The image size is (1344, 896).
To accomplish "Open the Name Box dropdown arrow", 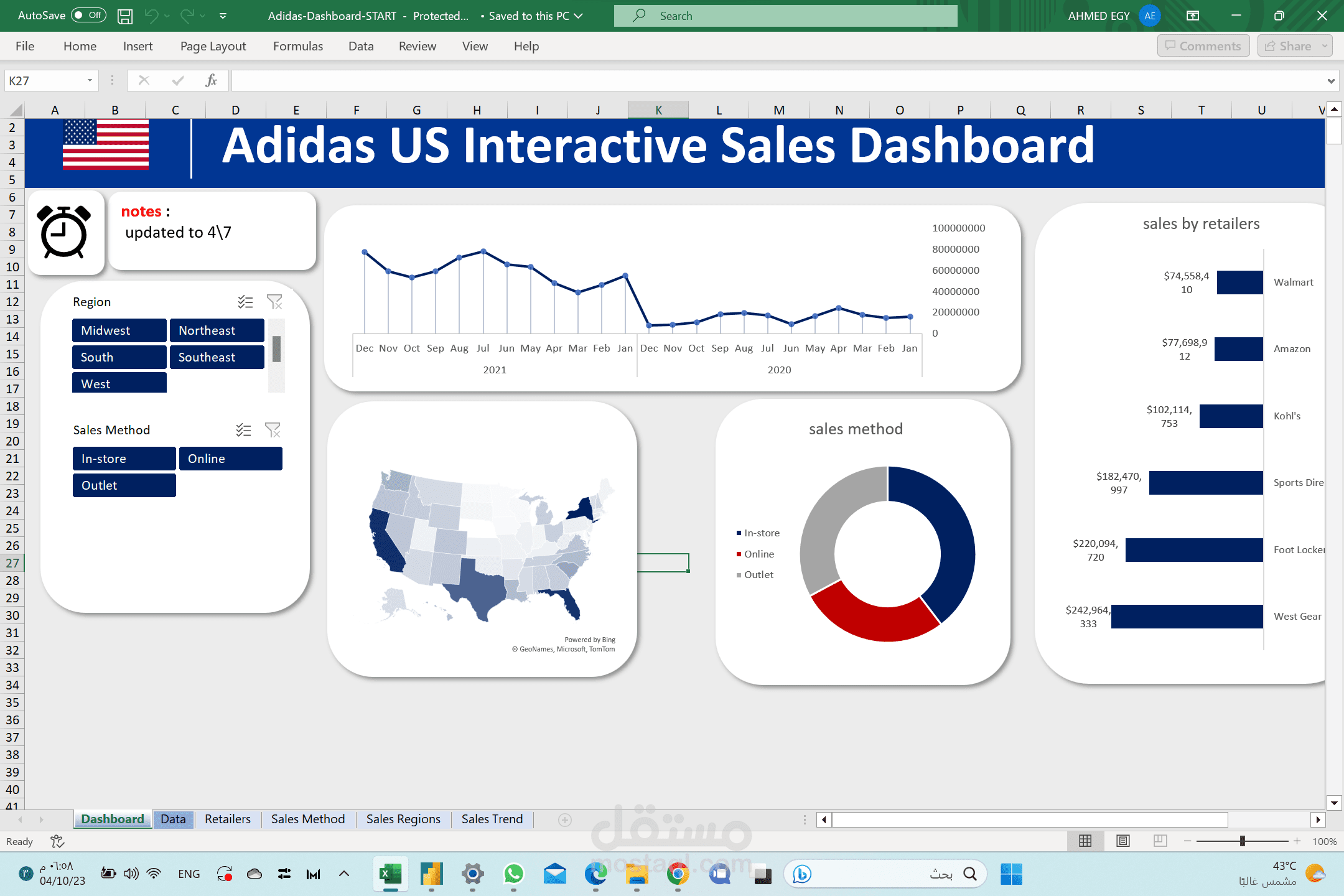I will [x=90, y=81].
